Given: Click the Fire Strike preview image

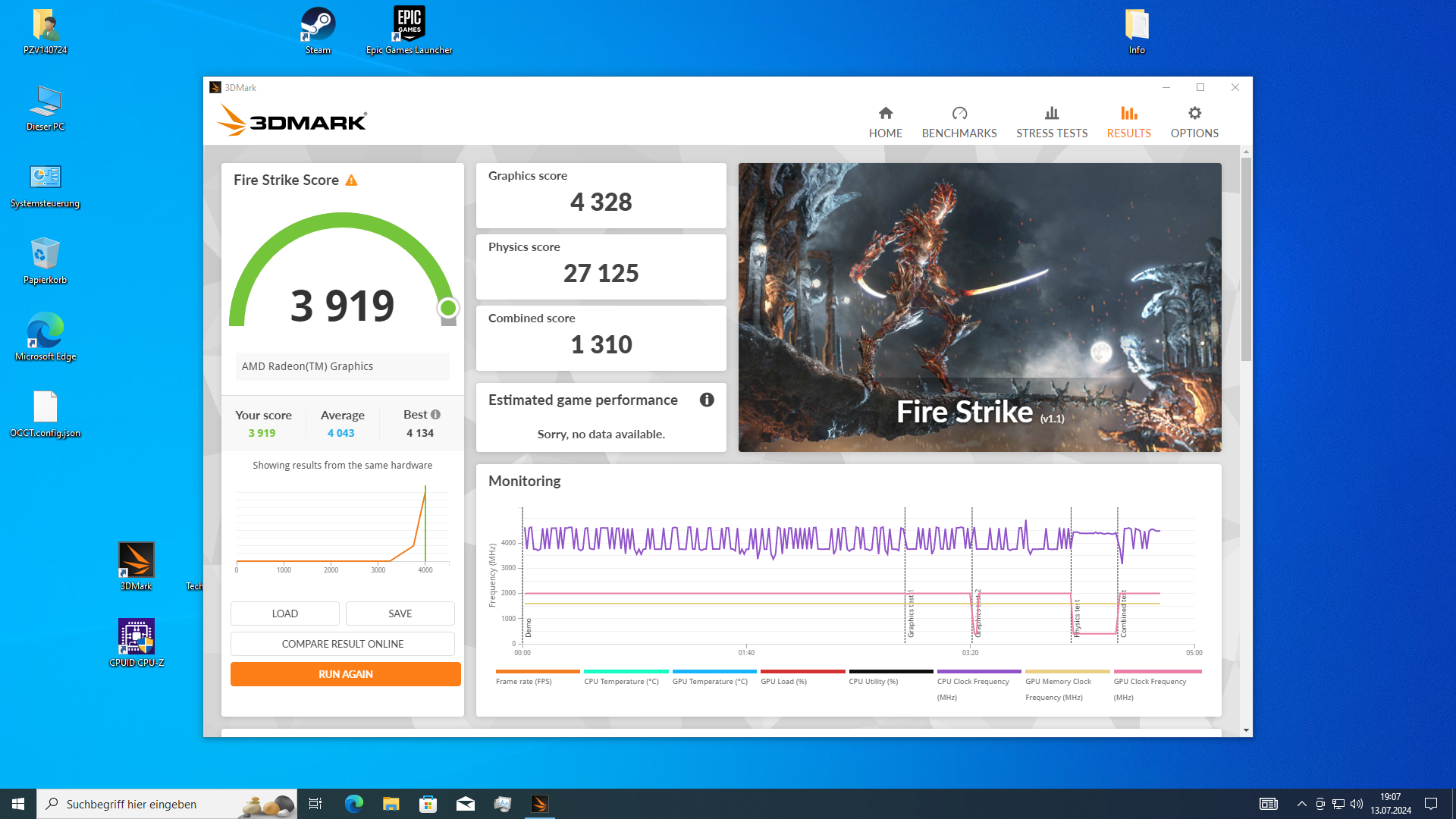Looking at the screenshot, I should point(980,307).
